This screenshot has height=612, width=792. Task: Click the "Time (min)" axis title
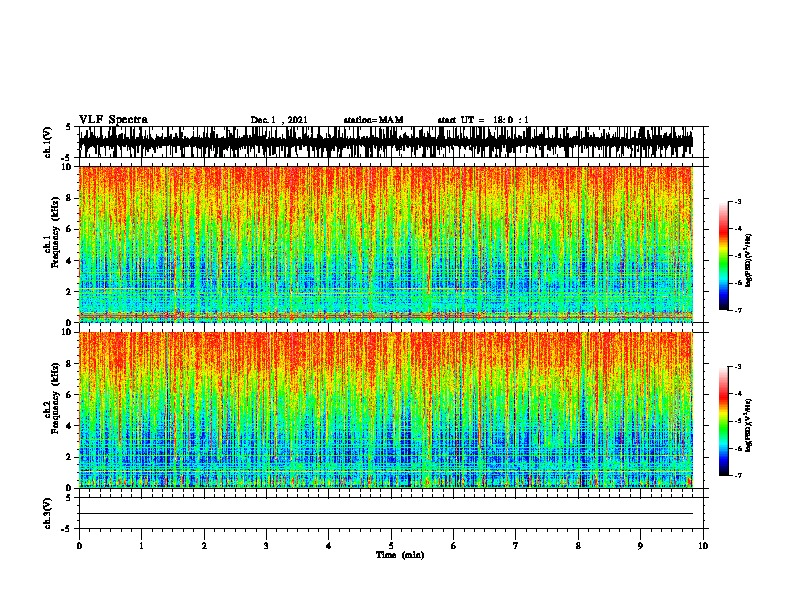point(400,555)
